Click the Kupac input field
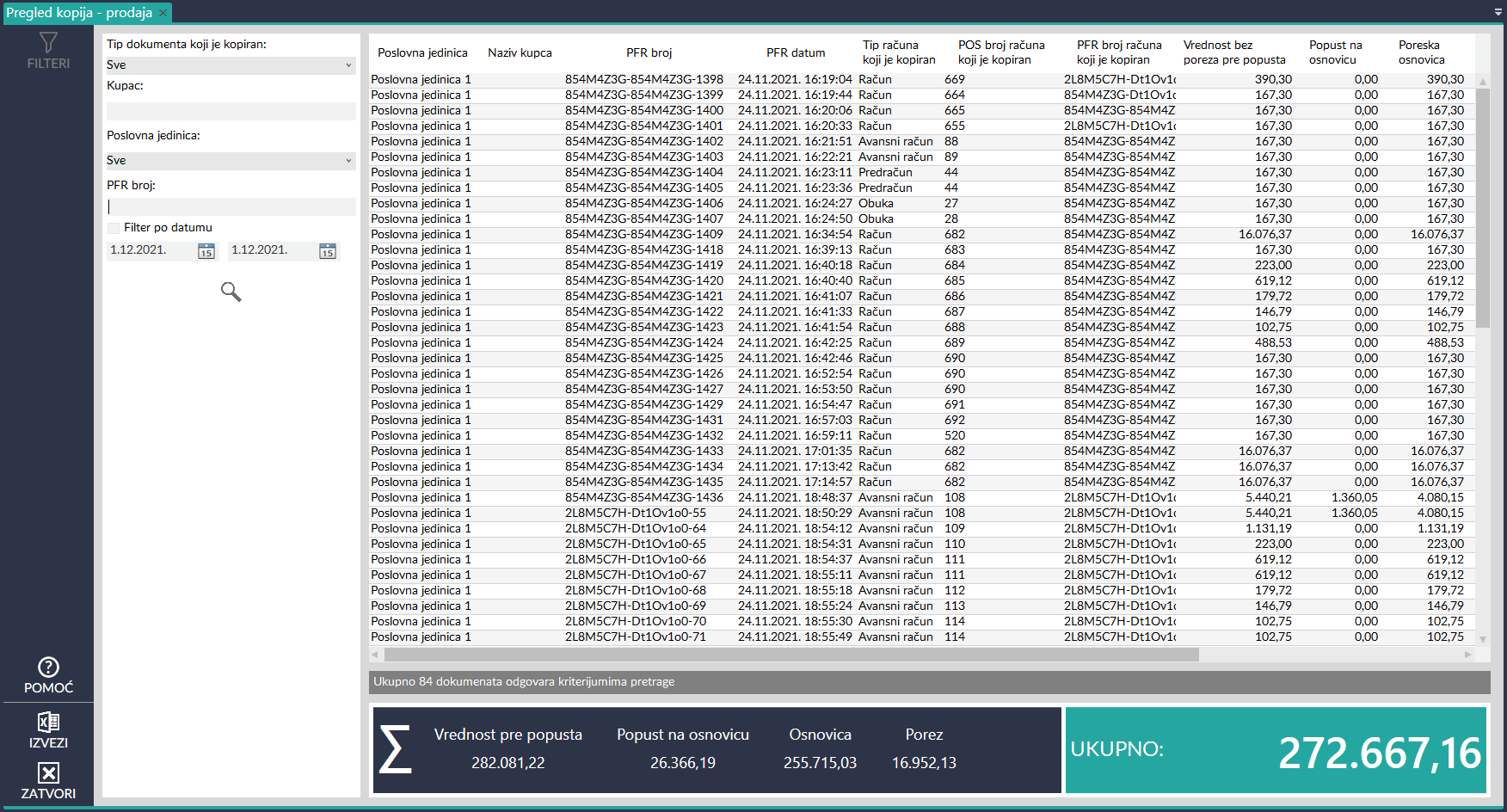Image resolution: width=1507 pixels, height=812 pixels. click(x=231, y=111)
